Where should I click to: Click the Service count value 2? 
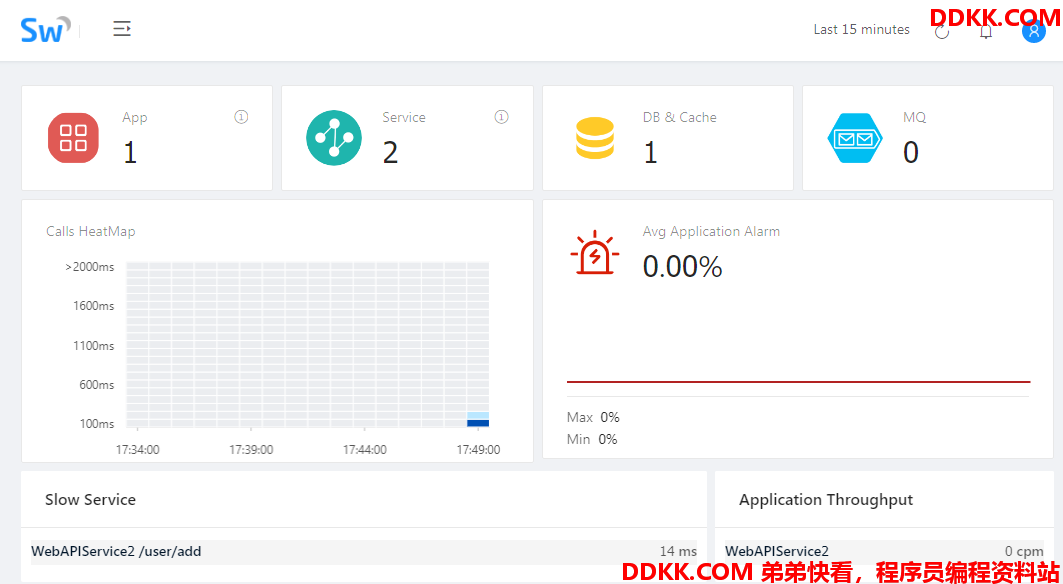pyautogui.click(x=390, y=153)
